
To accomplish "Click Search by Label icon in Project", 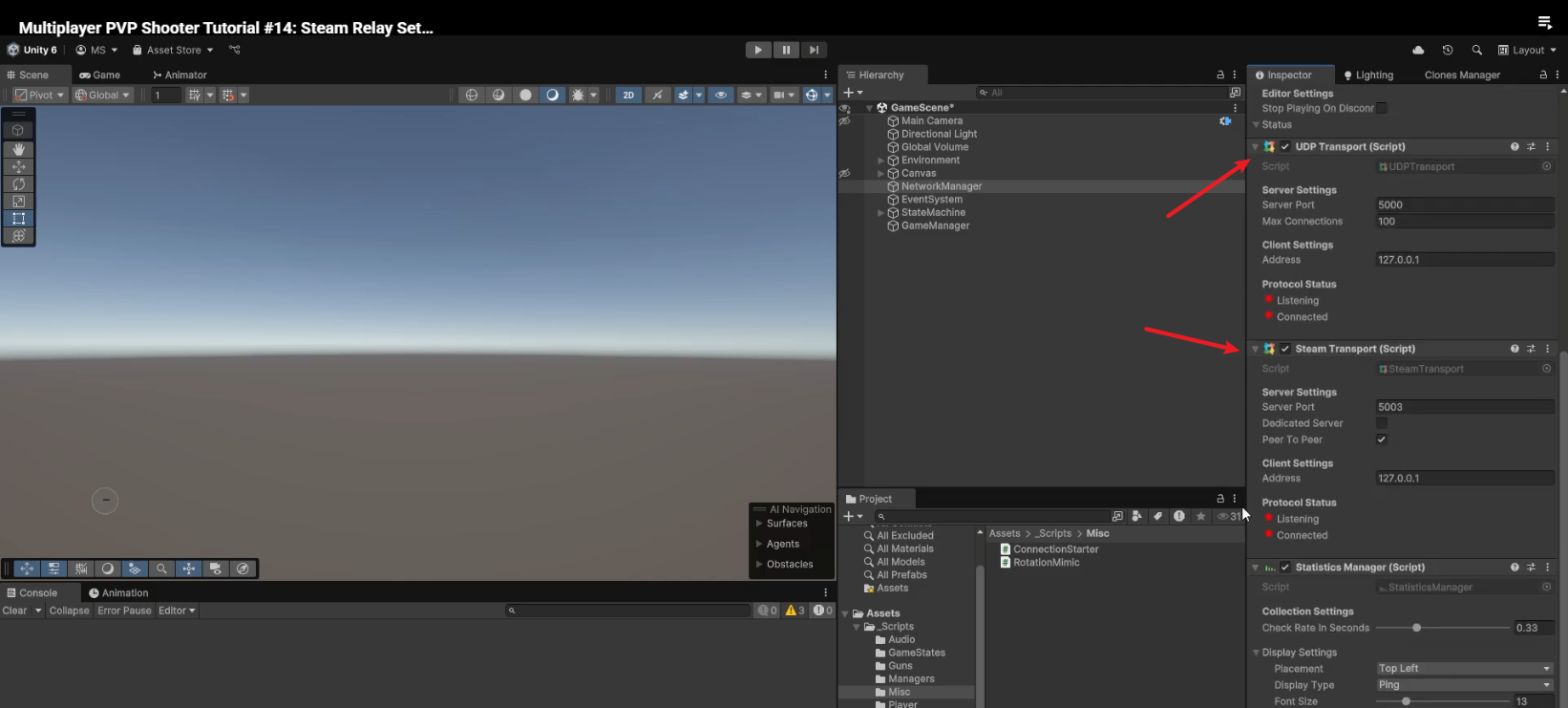I will coord(1157,516).
